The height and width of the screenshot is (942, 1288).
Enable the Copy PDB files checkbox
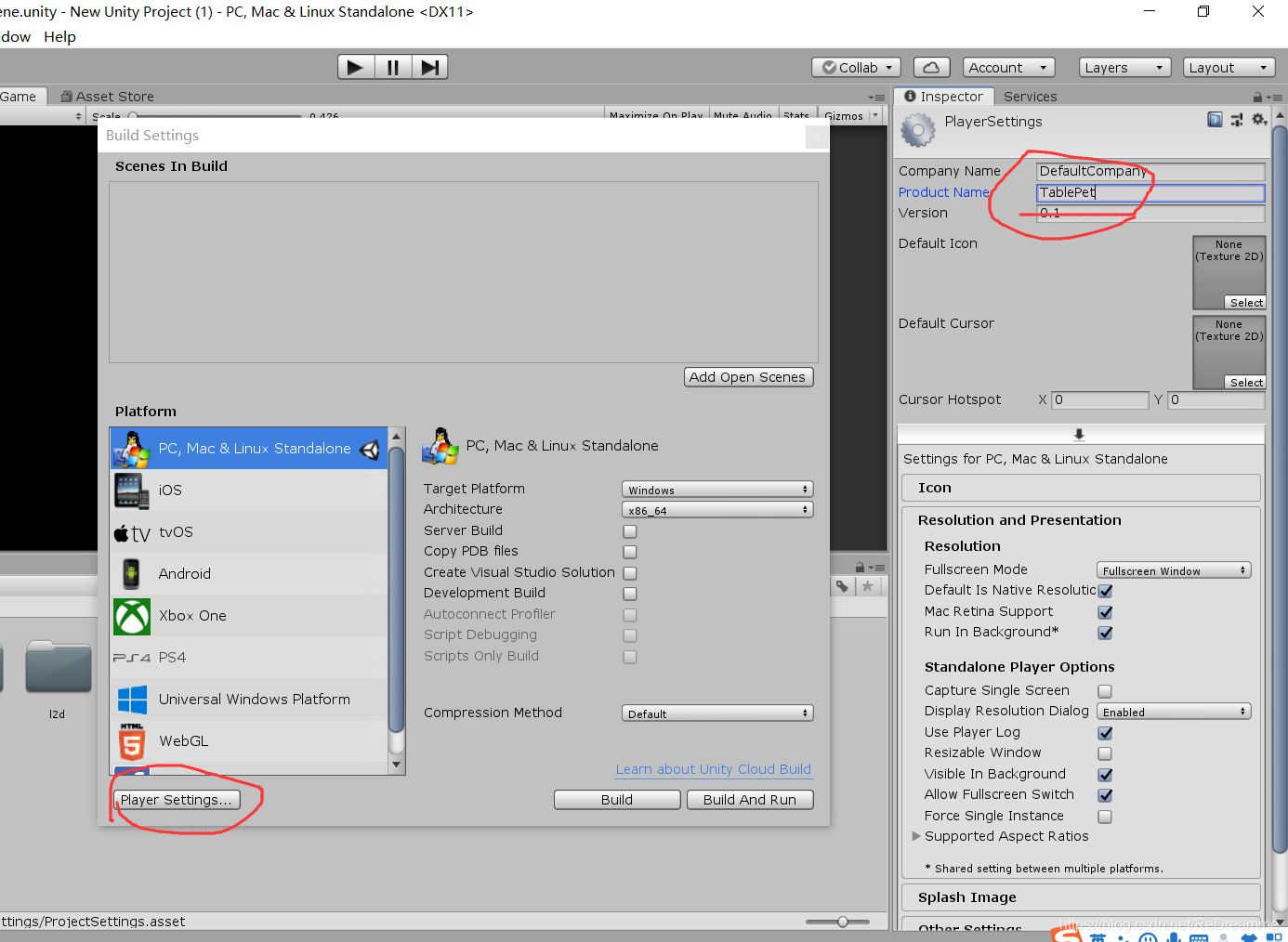coord(630,552)
